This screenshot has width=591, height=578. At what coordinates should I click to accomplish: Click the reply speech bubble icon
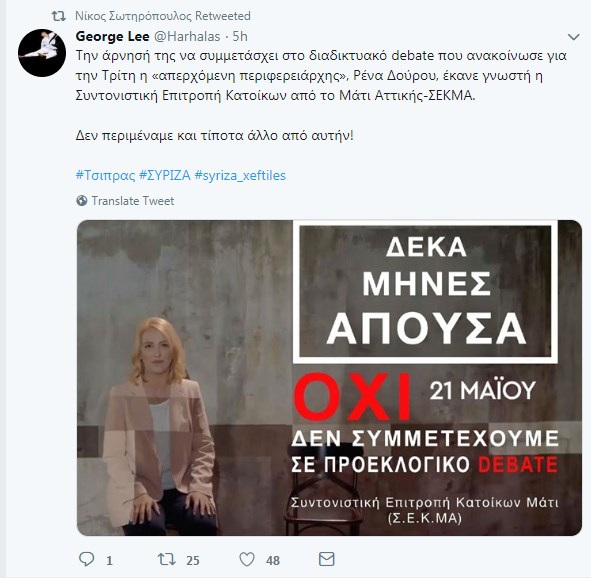point(86,559)
